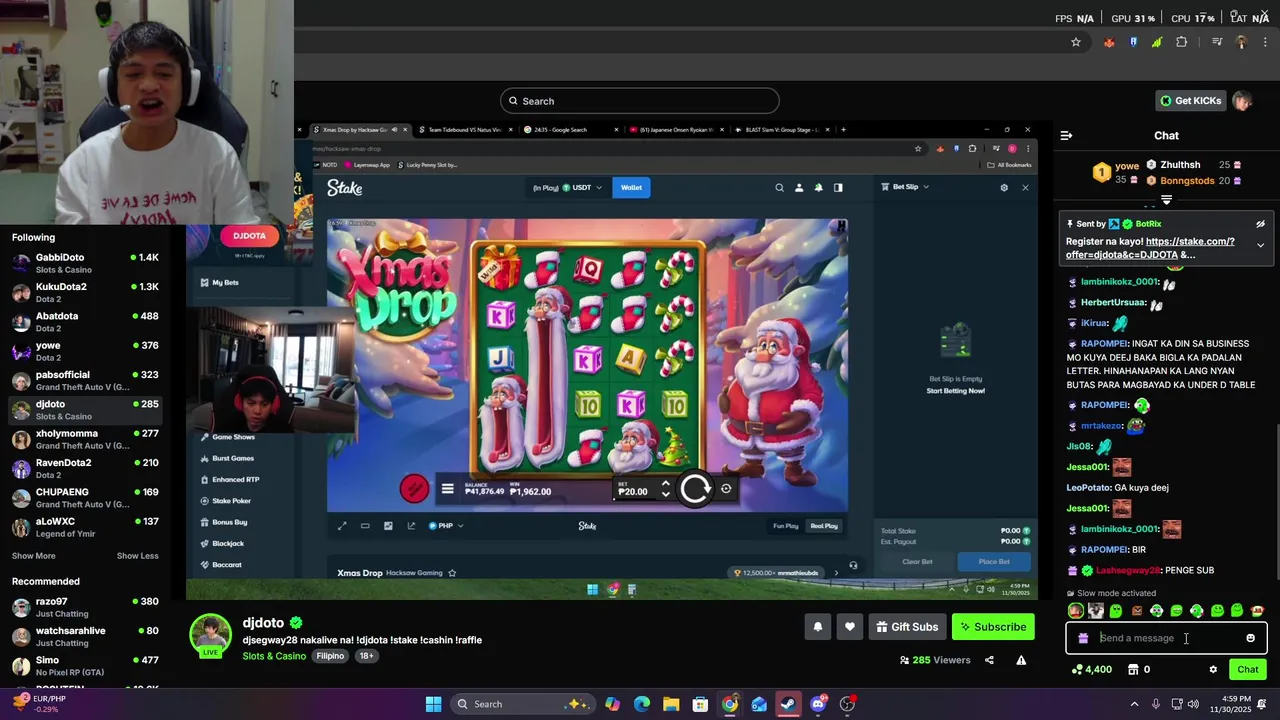Image resolution: width=1280 pixels, height=720 pixels.
Task: Open the Stake profile user icon
Action: click(799, 187)
